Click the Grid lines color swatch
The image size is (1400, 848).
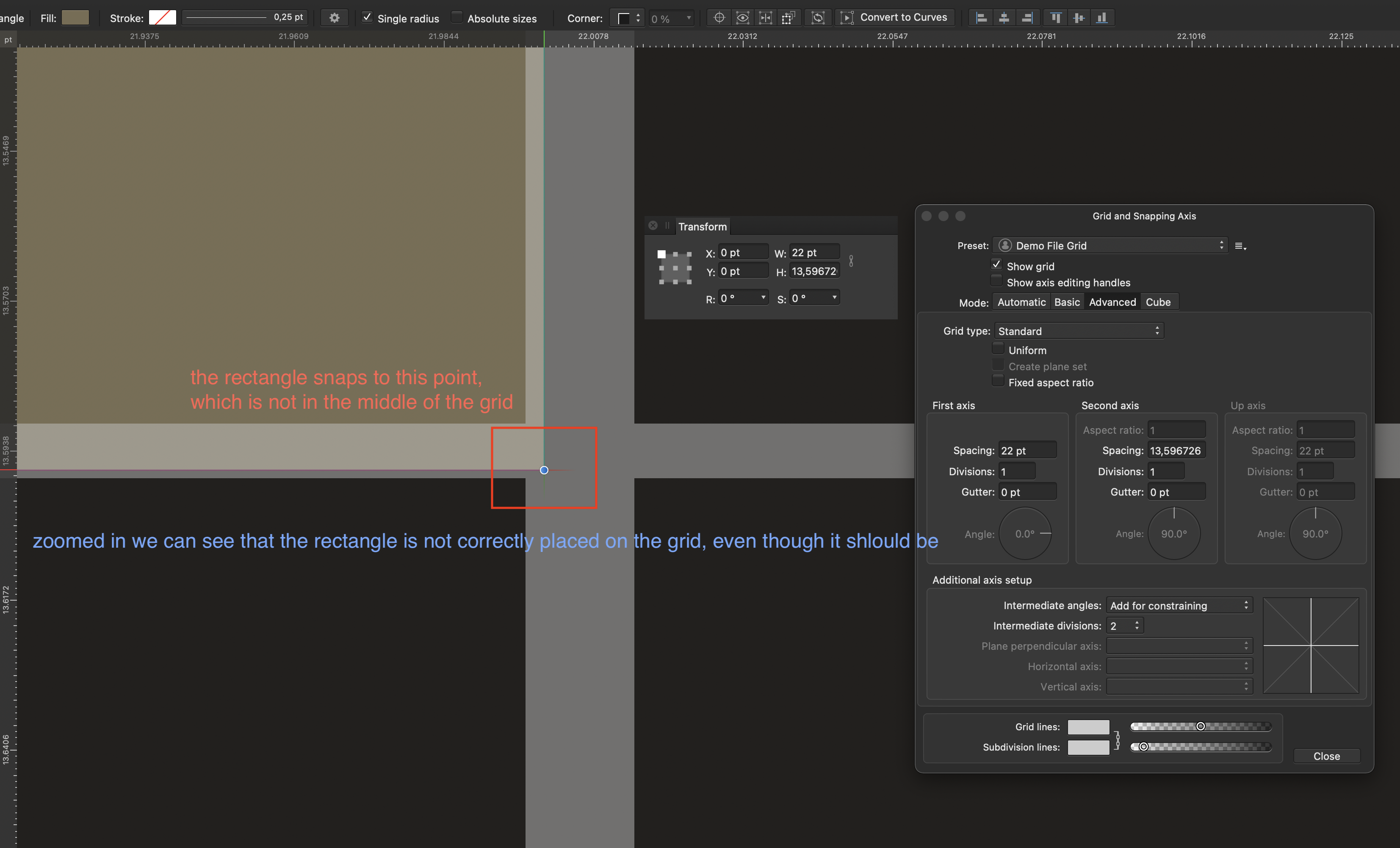coord(1088,727)
